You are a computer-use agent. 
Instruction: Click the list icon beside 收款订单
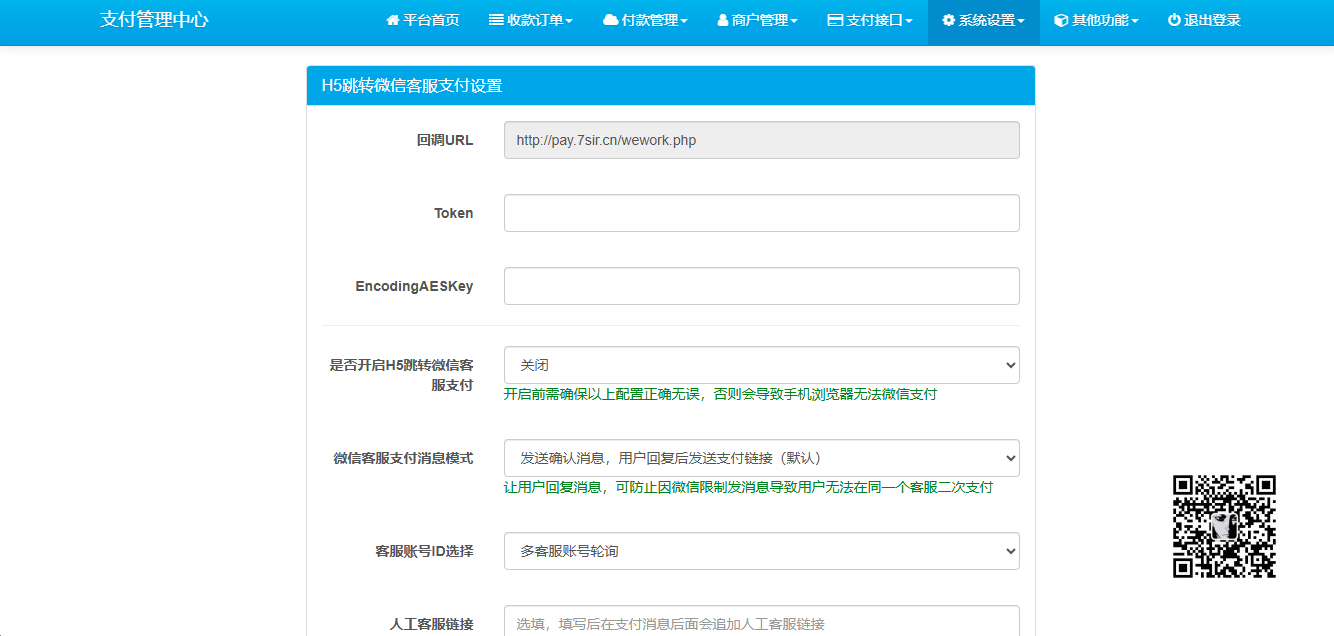tap(496, 21)
